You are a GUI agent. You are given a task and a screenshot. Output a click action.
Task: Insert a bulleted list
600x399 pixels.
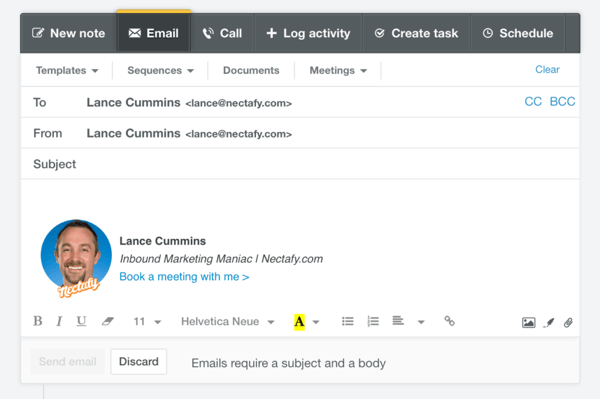tap(347, 321)
